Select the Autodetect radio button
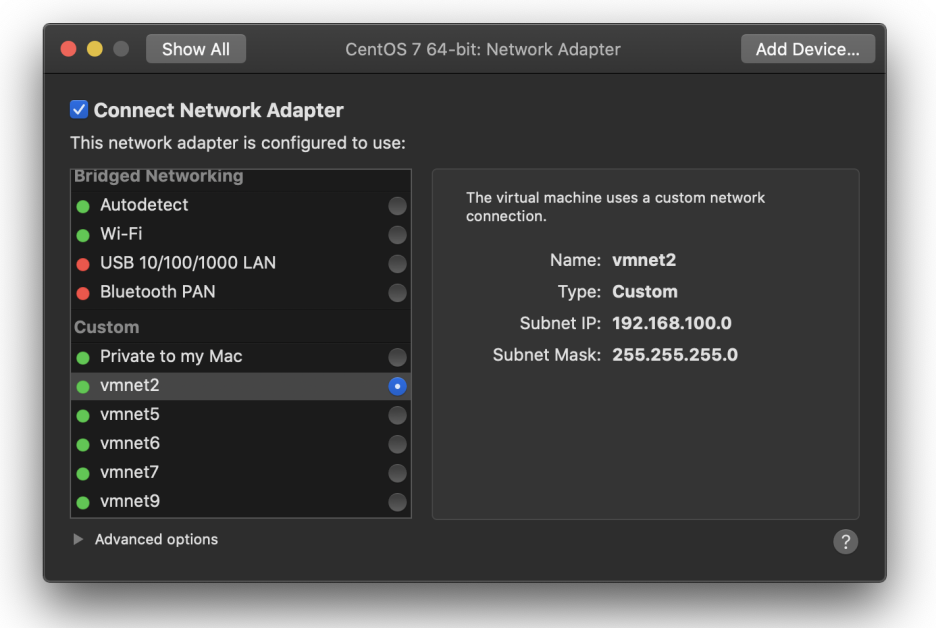 [397, 206]
